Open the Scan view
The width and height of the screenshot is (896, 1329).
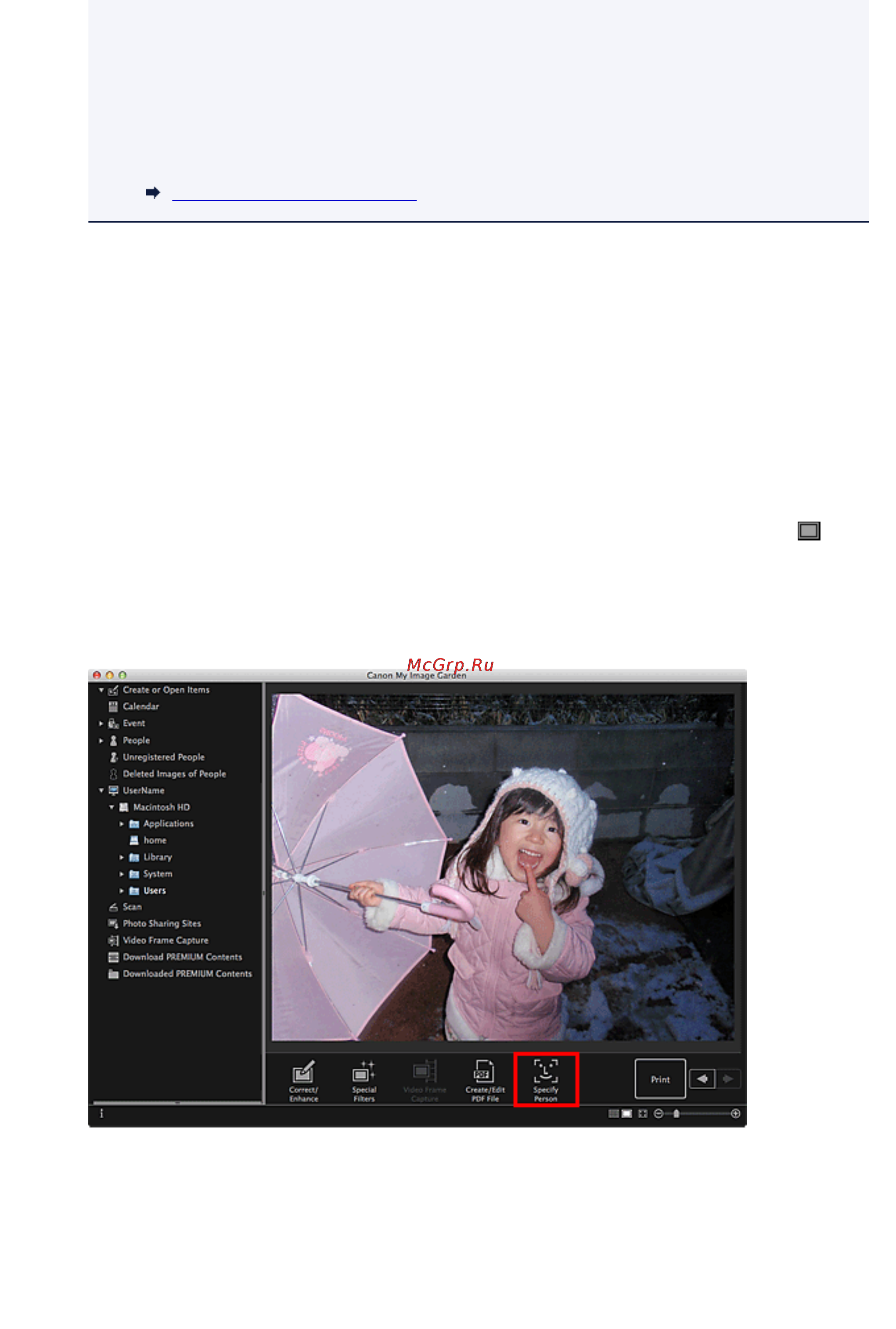tap(131, 907)
